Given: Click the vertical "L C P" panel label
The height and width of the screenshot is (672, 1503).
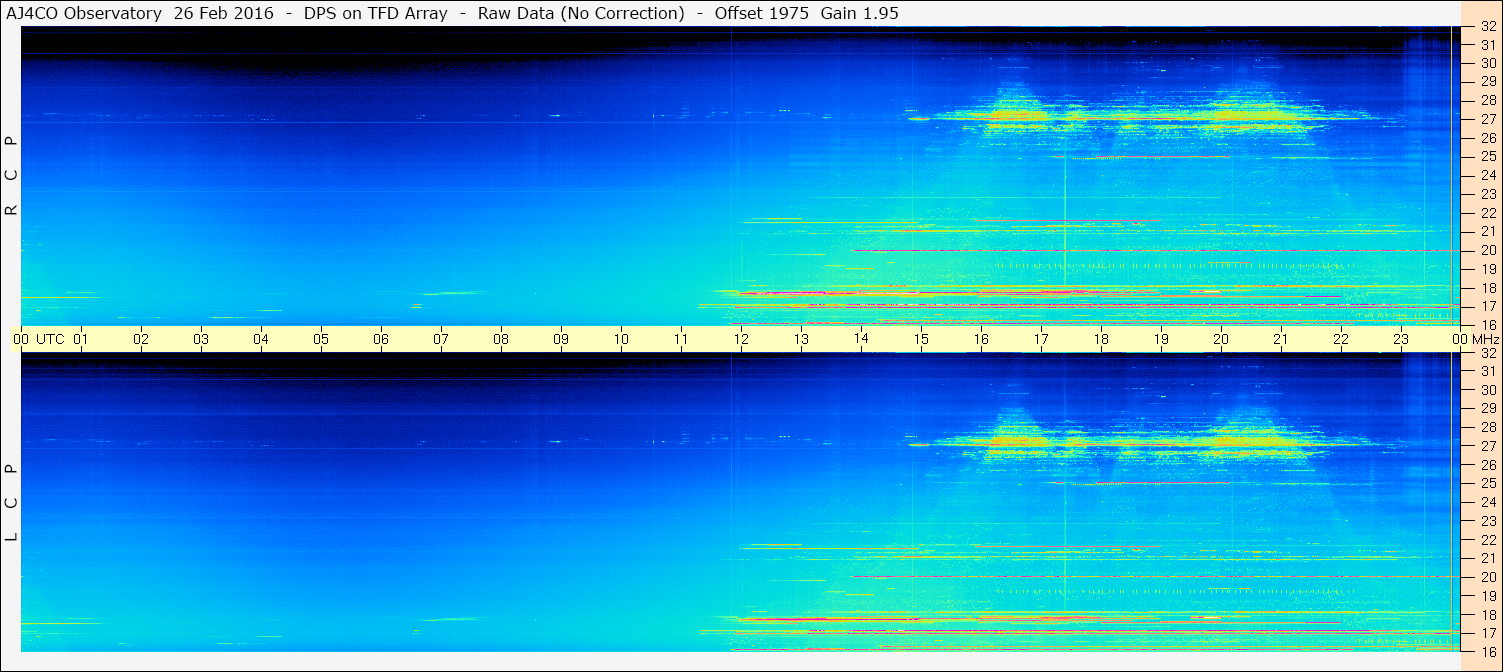Looking at the screenshot, I should click(12, 503).
